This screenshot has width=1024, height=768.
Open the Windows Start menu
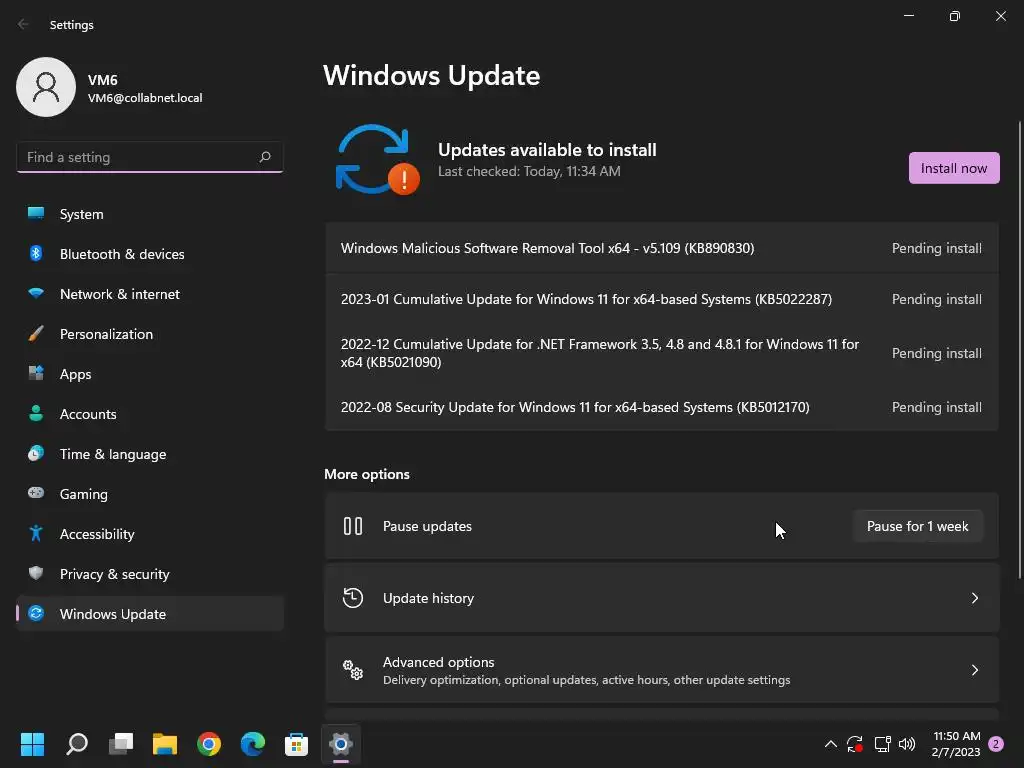(x=32, y=744)
